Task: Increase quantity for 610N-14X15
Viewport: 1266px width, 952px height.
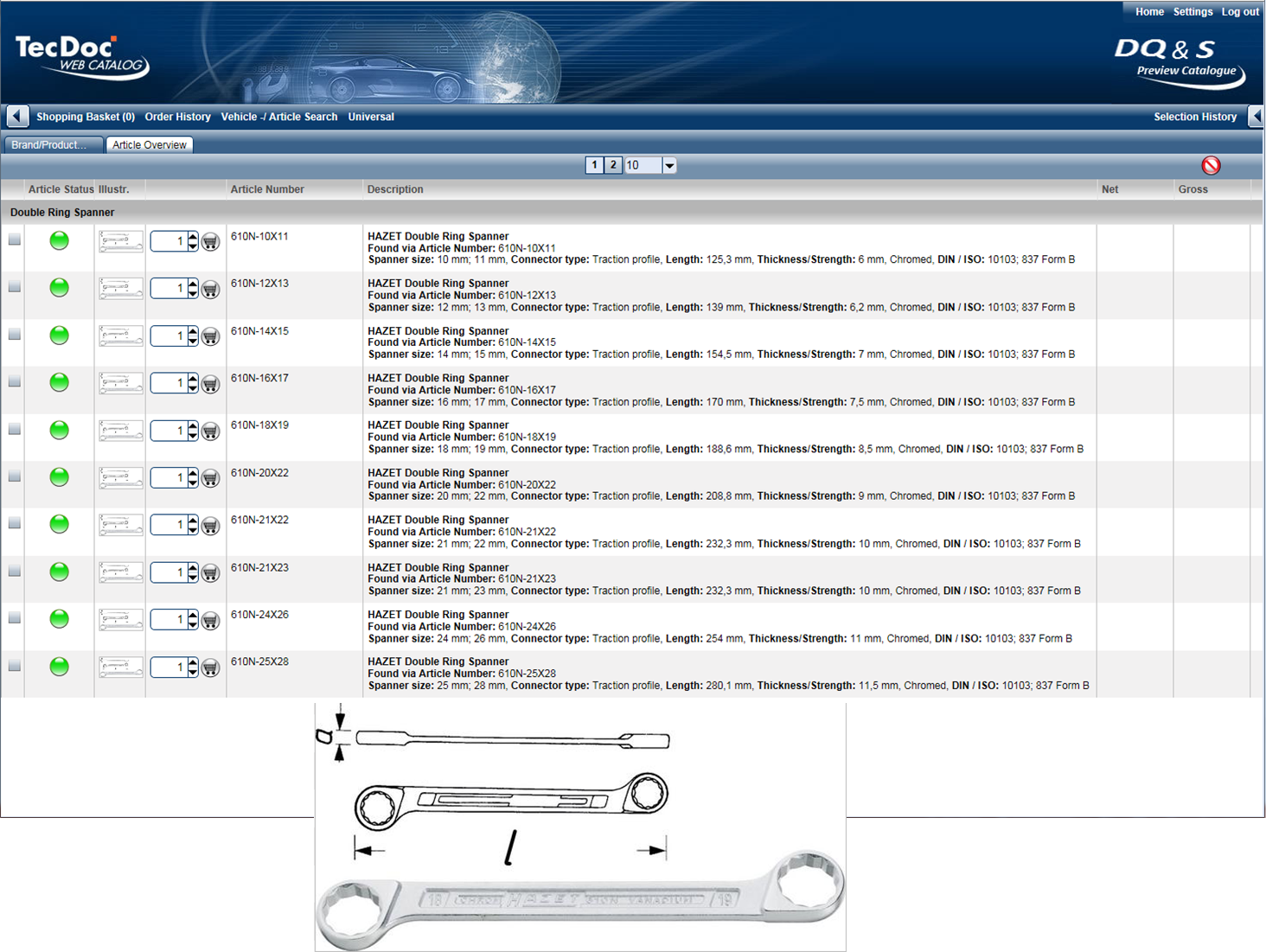Action: [193, 330]
